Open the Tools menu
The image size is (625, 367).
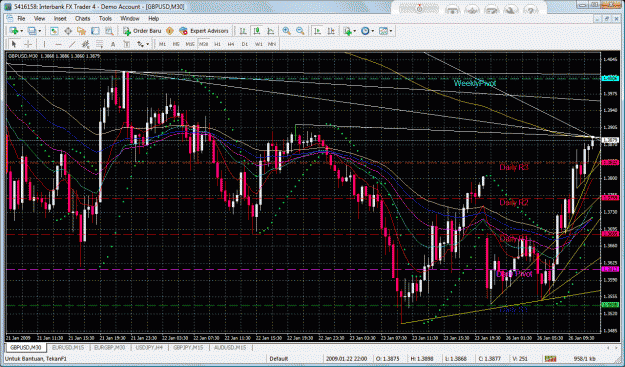click(105, 18)
